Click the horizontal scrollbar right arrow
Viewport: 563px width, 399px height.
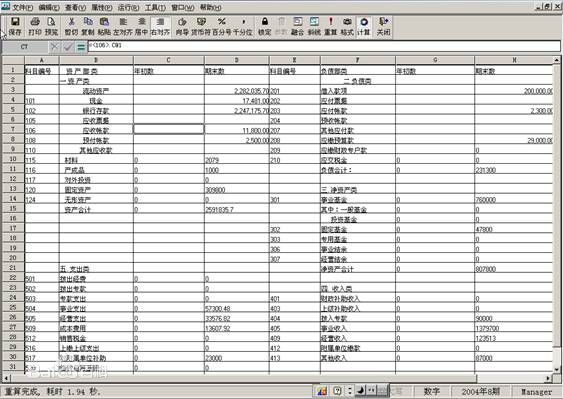click(548, 378)
